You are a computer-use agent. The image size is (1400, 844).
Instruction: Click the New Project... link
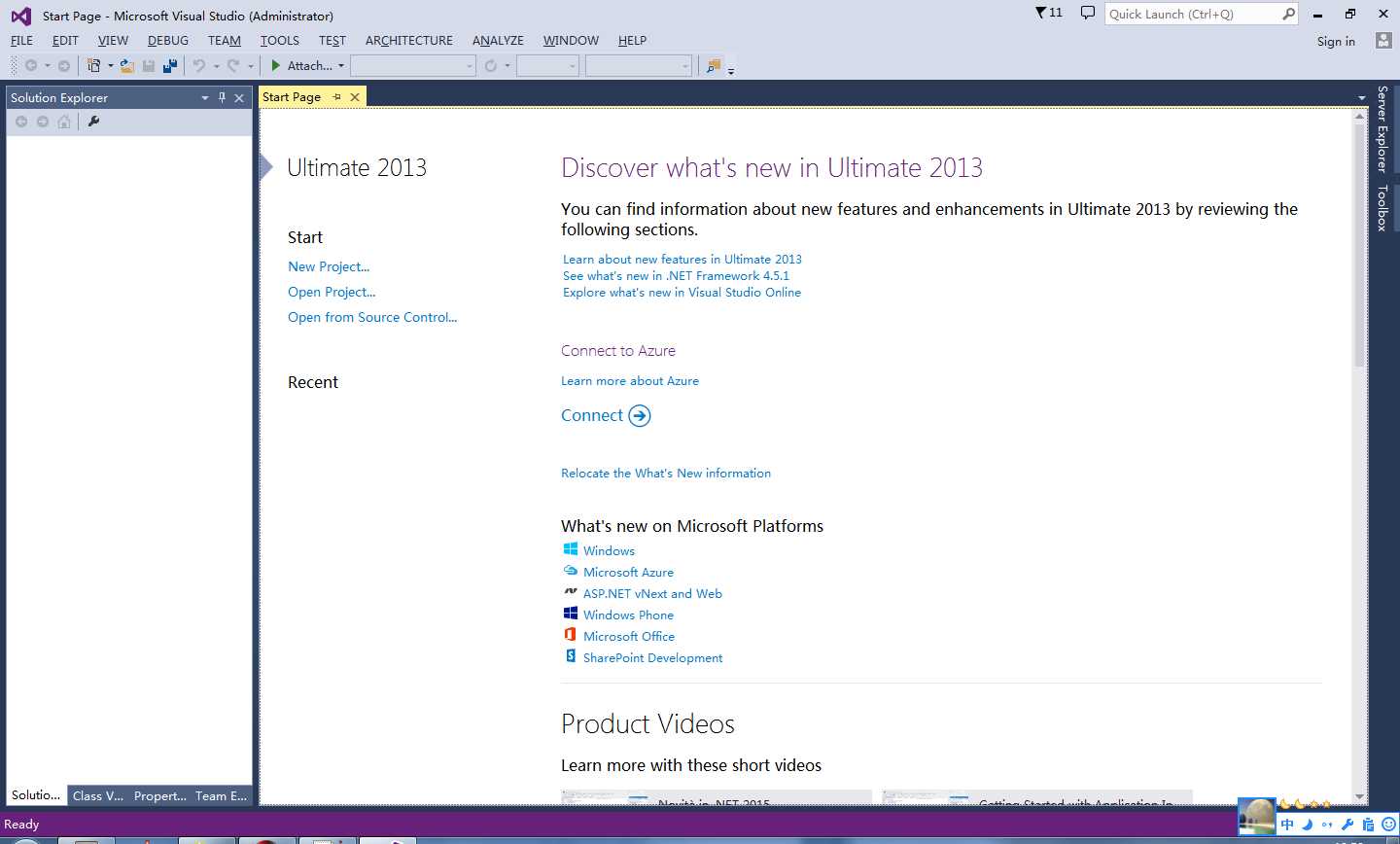pos(329,266)
